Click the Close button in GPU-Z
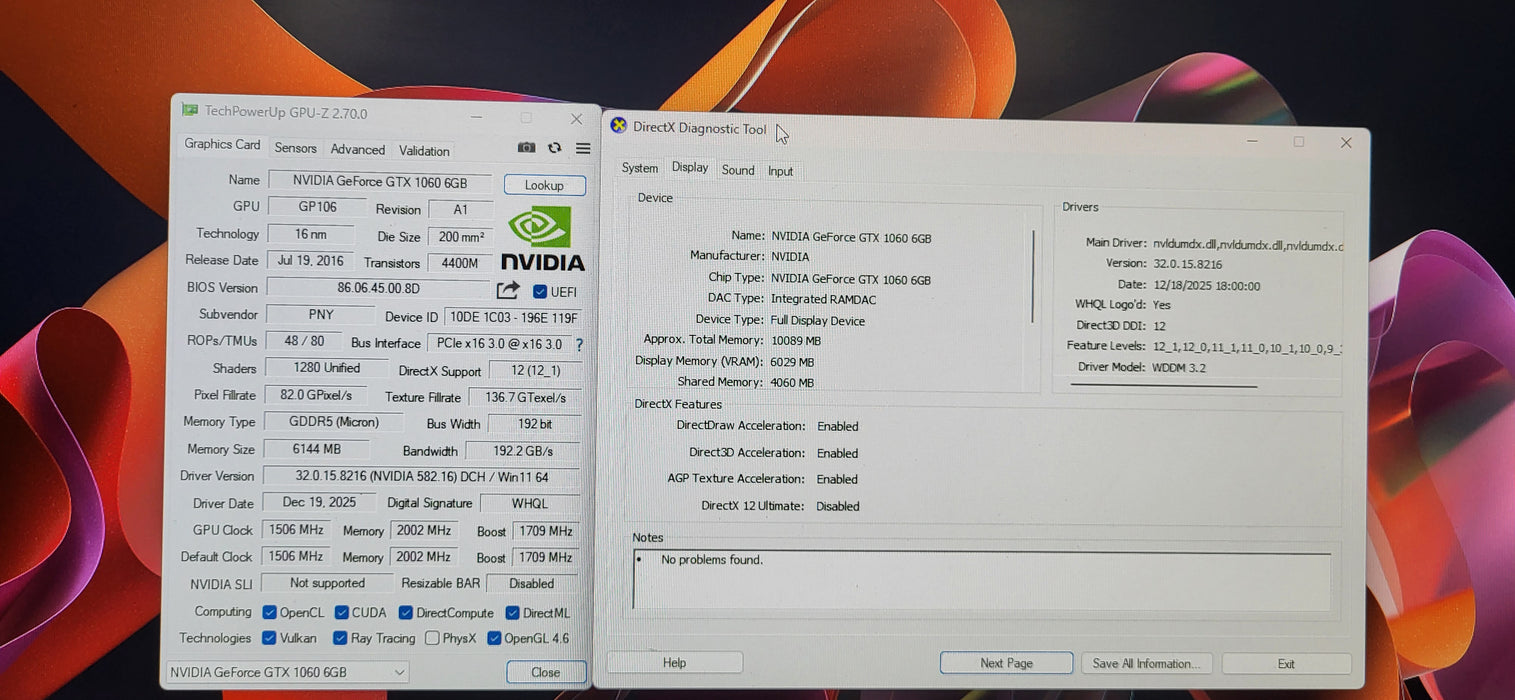Screen dimensions: 1515x700 546,672
